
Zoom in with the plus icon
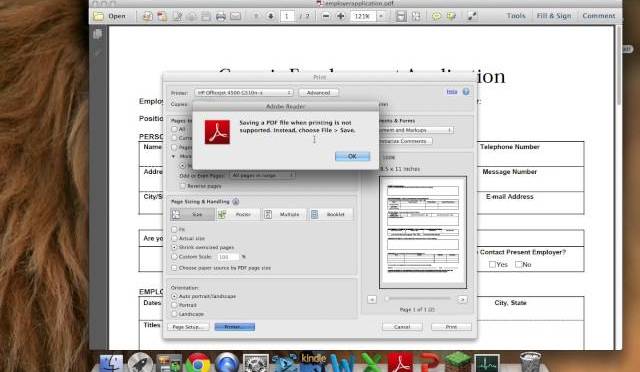tap(340, 16)
